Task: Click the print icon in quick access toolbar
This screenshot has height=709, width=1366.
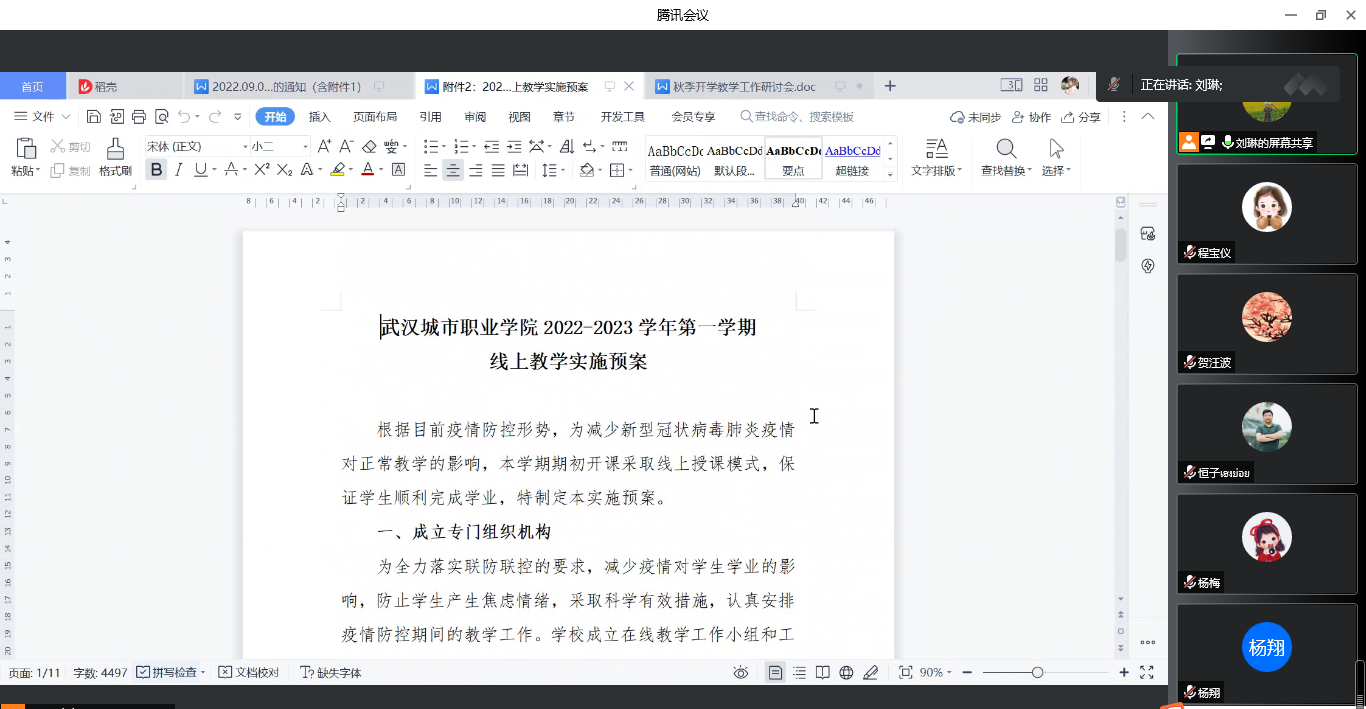Action: coord(139,117)
